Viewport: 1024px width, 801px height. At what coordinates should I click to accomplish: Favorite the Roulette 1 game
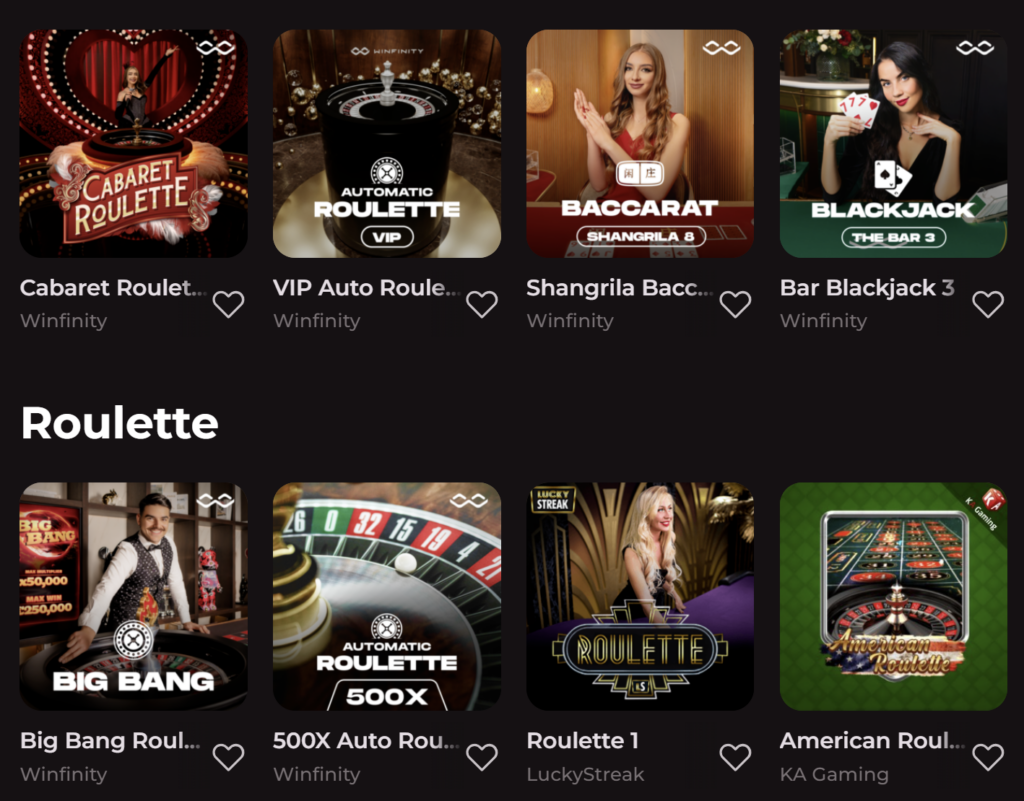pos(735,757)
